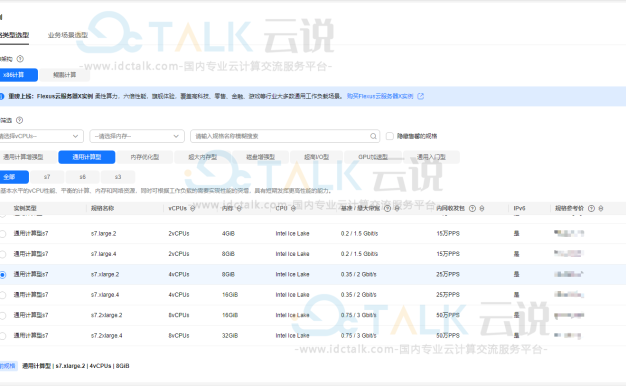Click the 32GiB memory cell
The width and height of the screenshot is (626, 386).
[230, 336]
